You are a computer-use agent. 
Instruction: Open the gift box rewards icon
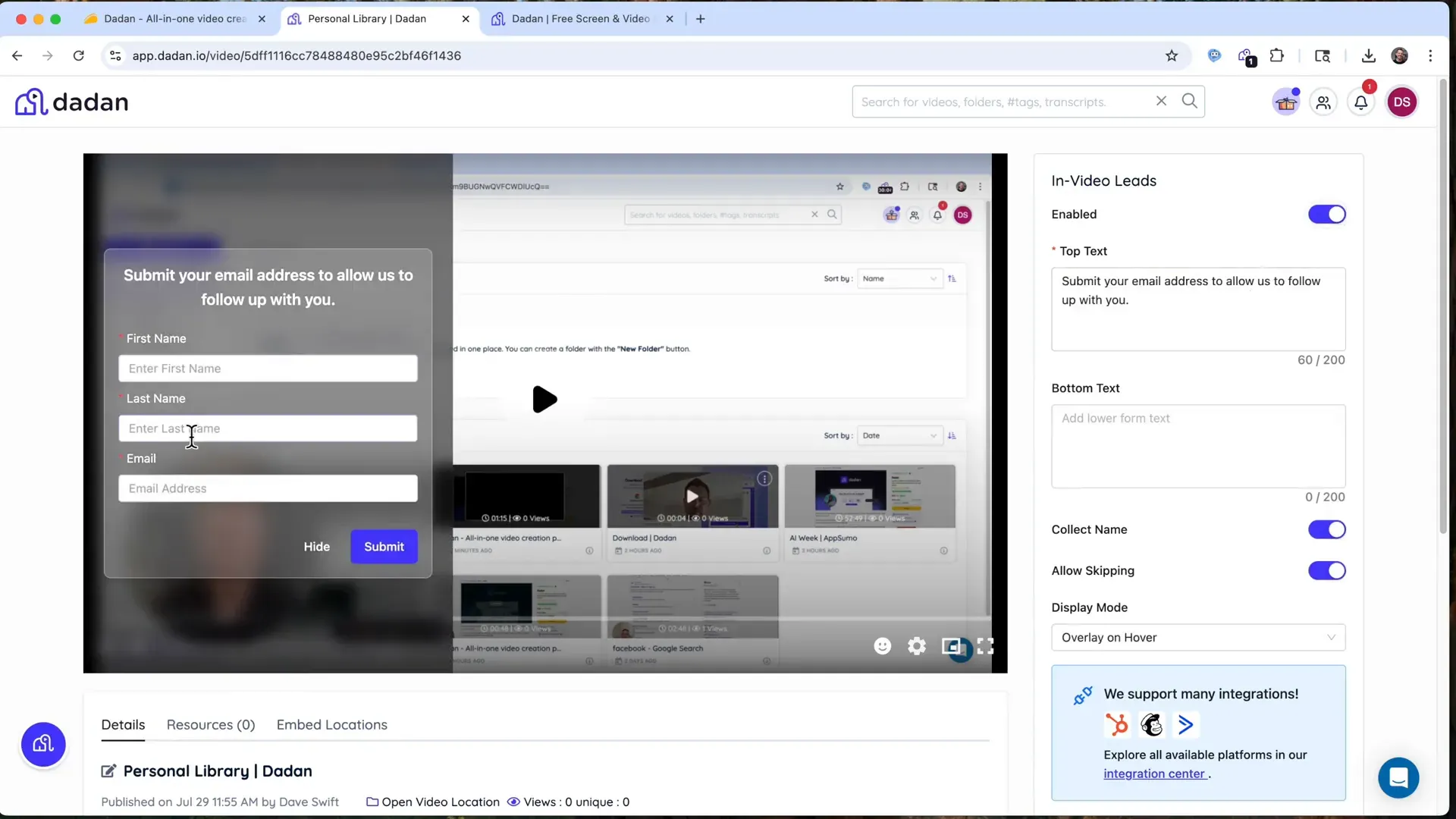coord(1286,102)
